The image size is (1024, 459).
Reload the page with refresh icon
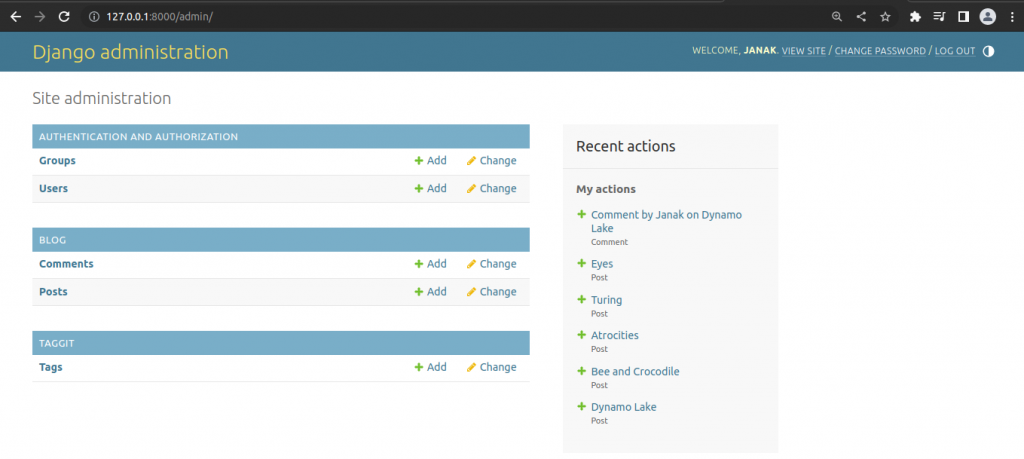point(64,17)
